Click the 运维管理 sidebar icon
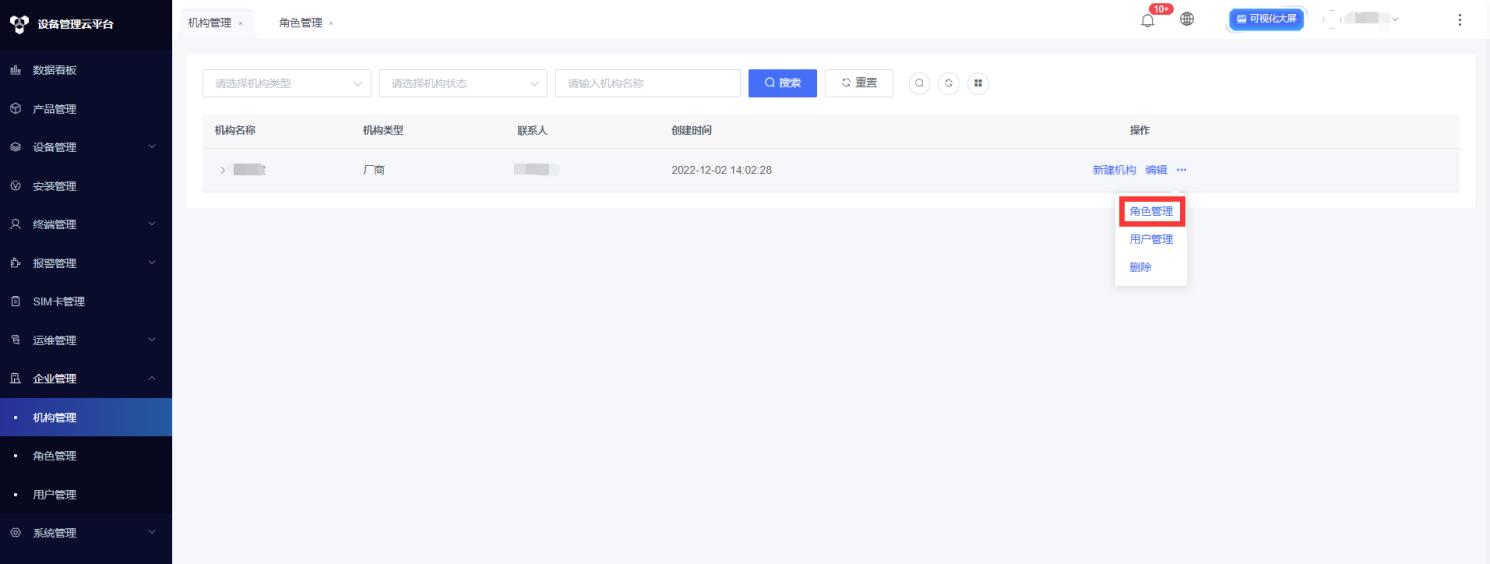The width and height of the screenshot is (1490, 564). click(15, 340)
